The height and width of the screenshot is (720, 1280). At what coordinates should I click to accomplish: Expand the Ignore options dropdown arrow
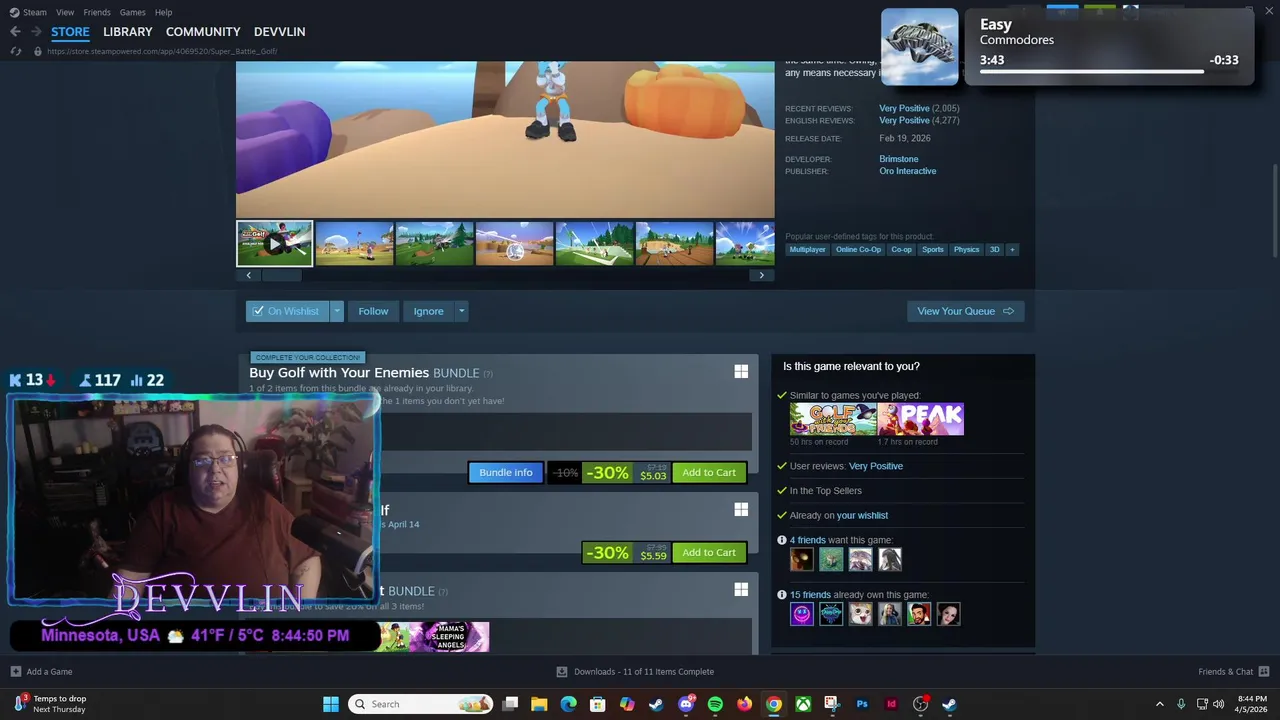tap(461, 311)
